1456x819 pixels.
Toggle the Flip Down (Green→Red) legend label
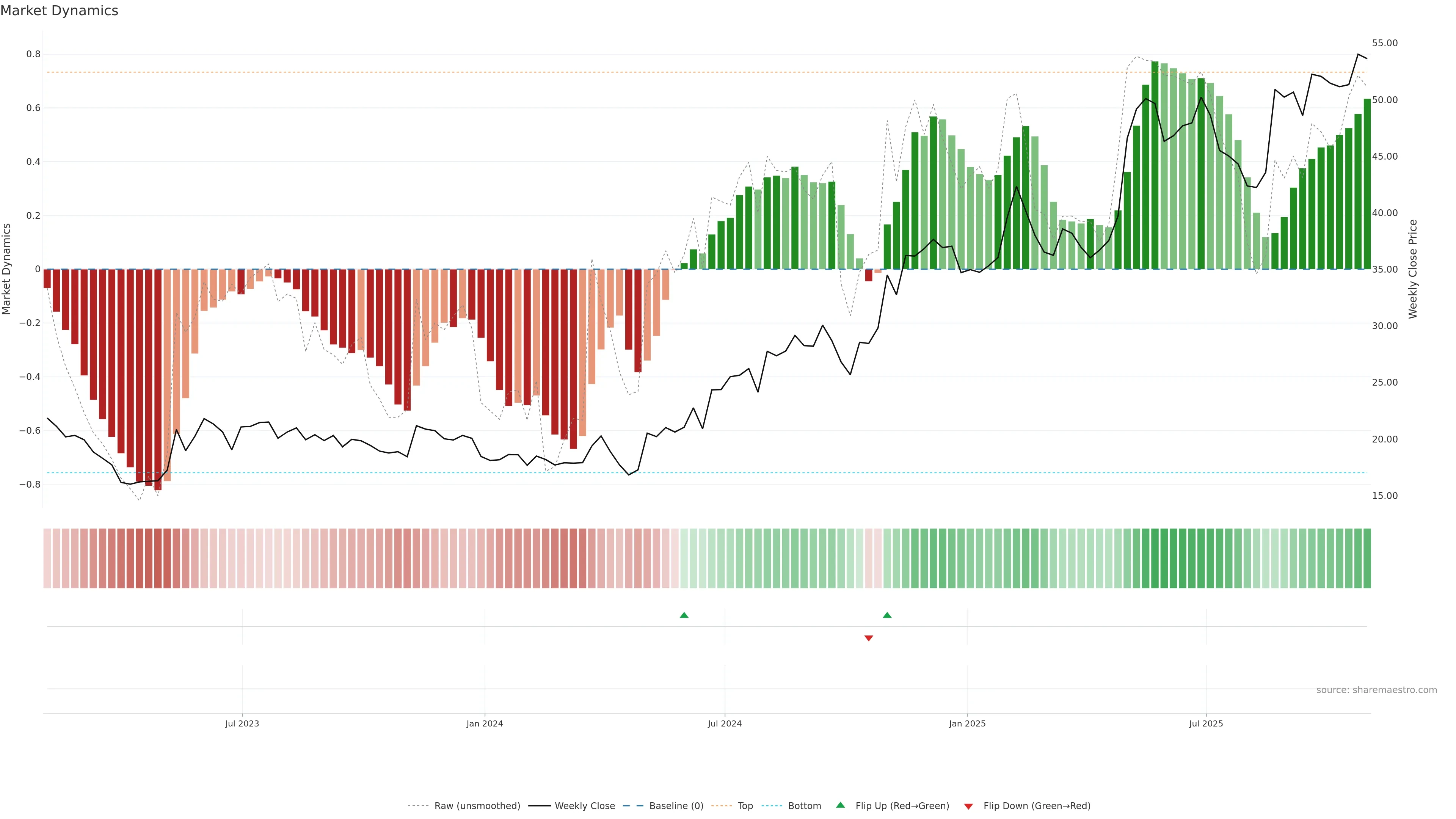(1037, 806)
